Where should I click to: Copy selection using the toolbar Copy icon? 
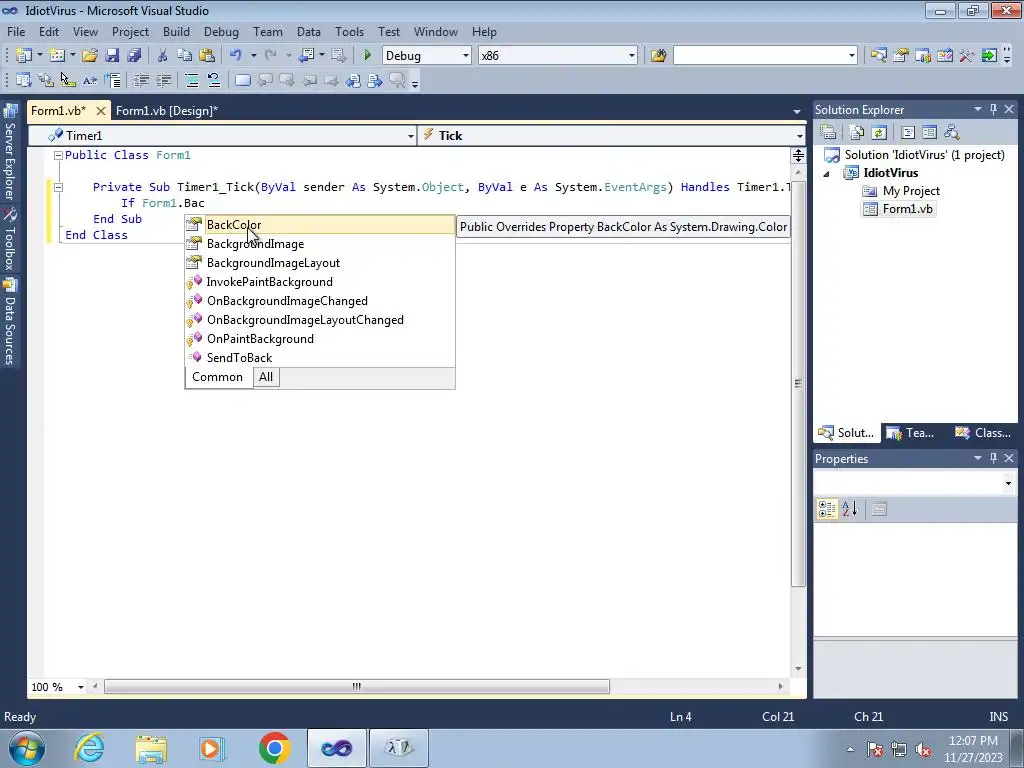tap(185, 56)
